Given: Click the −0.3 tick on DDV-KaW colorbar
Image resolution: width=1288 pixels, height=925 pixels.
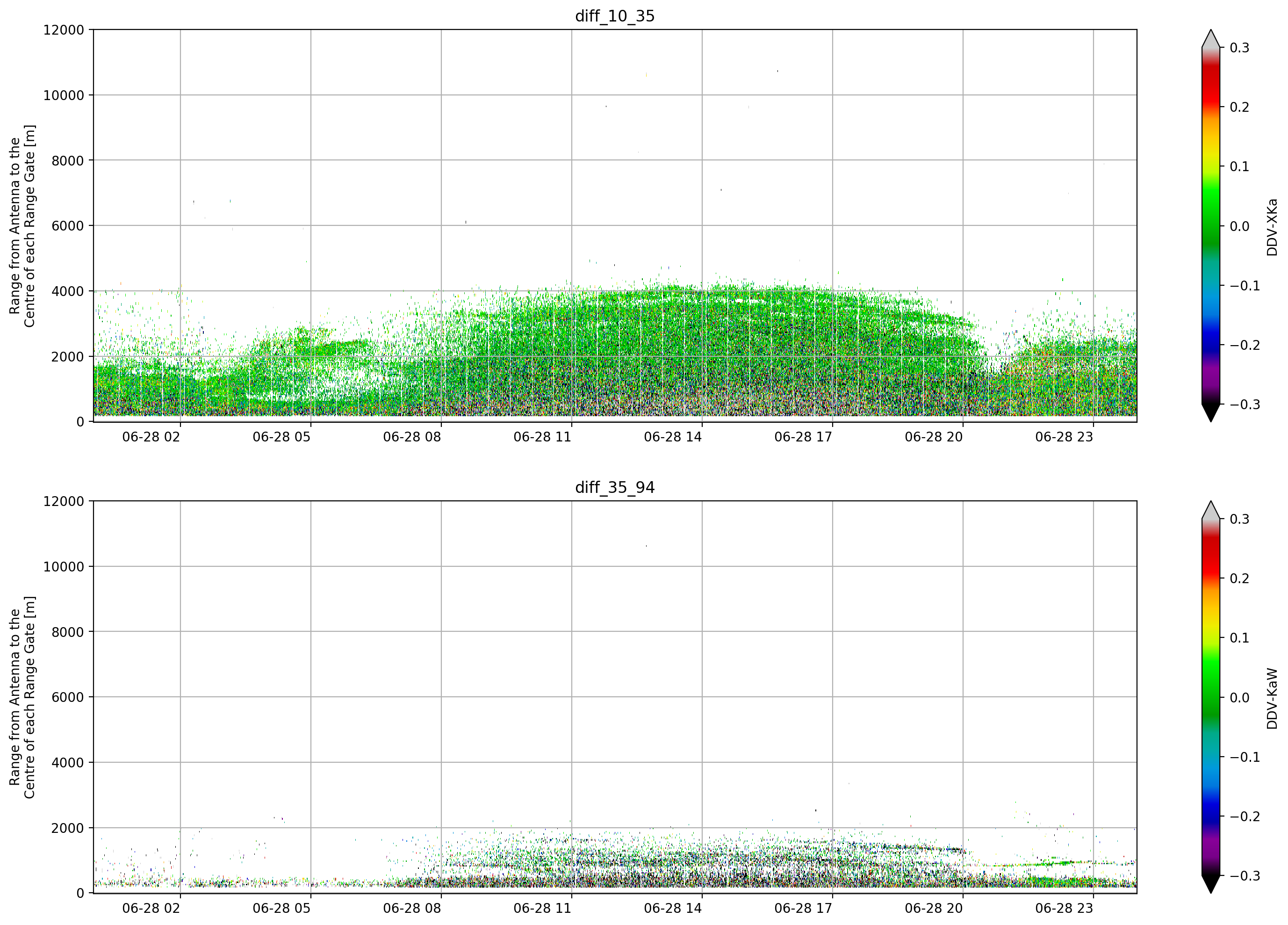Looking at the screenshot, I should (1245, 876).
